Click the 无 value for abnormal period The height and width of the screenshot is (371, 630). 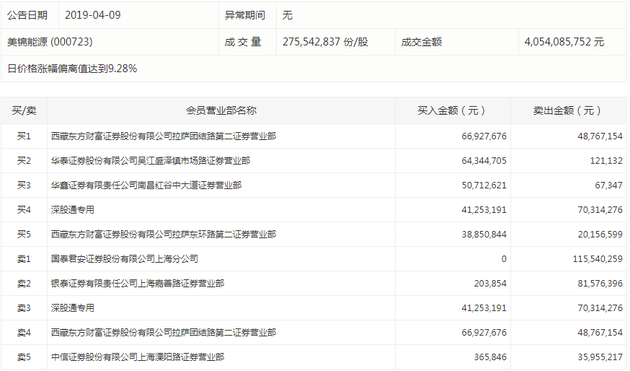(x=287, y=15)
